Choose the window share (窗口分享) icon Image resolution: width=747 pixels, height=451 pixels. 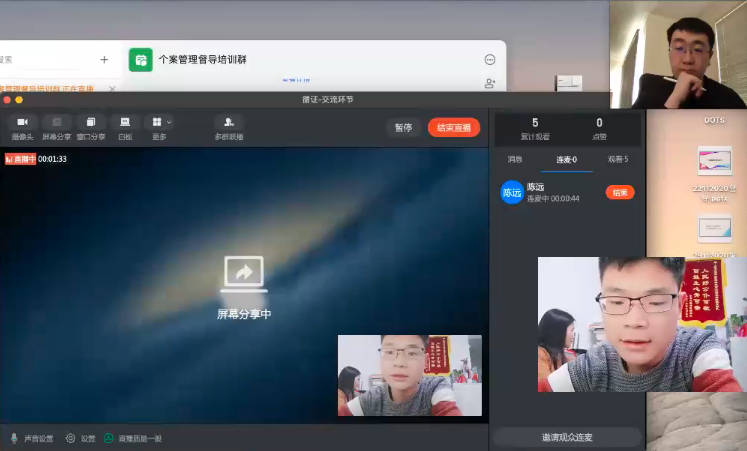(x=91, y=122)
